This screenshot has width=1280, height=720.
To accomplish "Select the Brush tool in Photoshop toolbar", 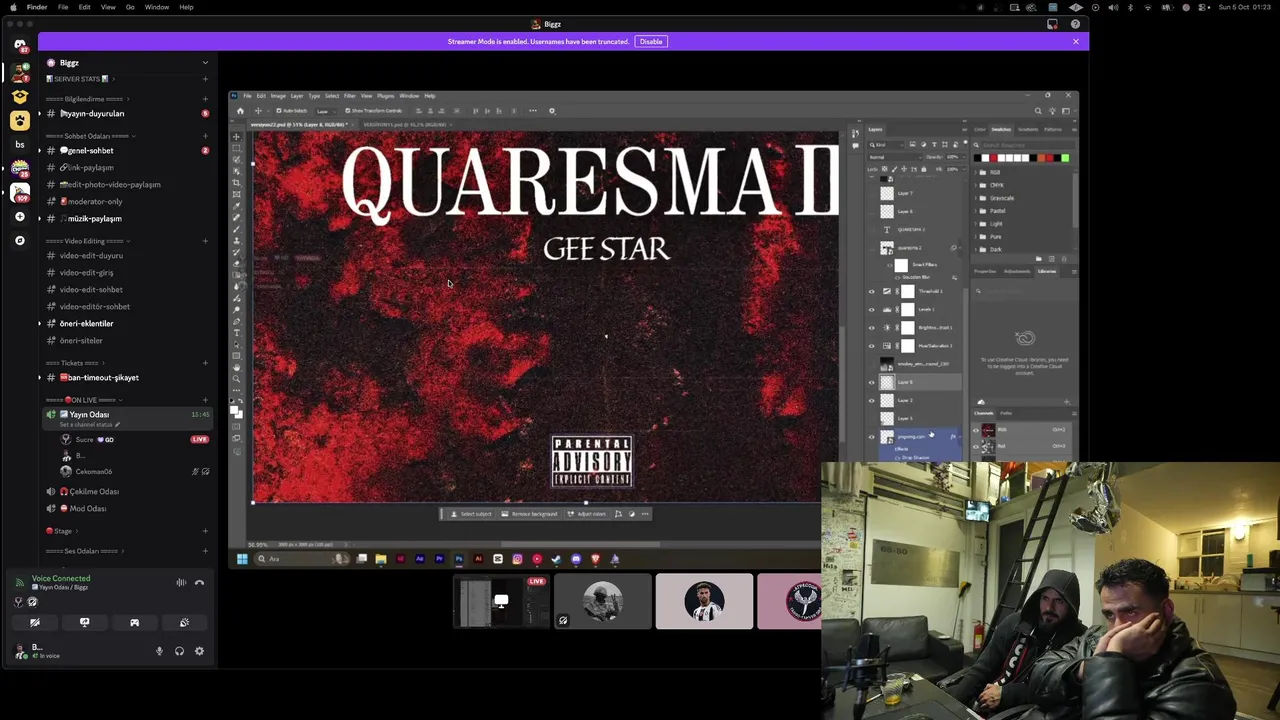I will click(236, 229).
